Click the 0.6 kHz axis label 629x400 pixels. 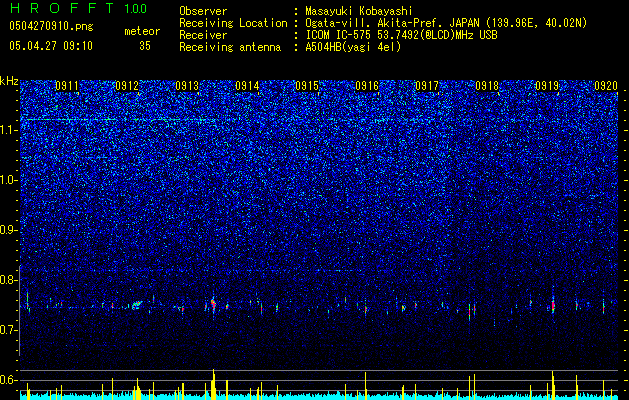coord(9,380)
